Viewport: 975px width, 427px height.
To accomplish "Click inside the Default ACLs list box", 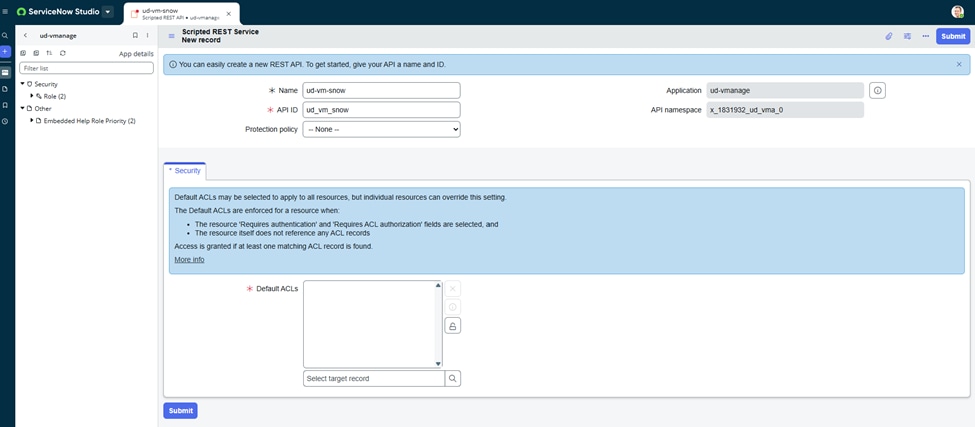I will tap(372, 324).
